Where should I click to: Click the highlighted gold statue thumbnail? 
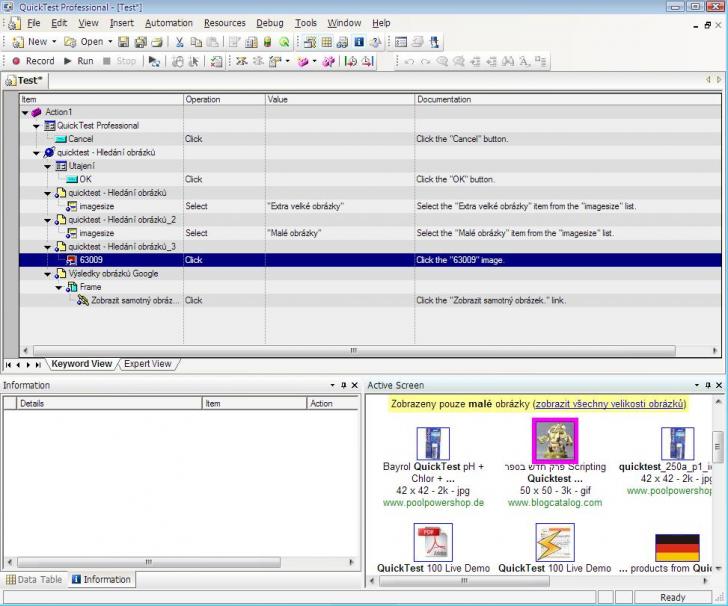pos(554,440)
